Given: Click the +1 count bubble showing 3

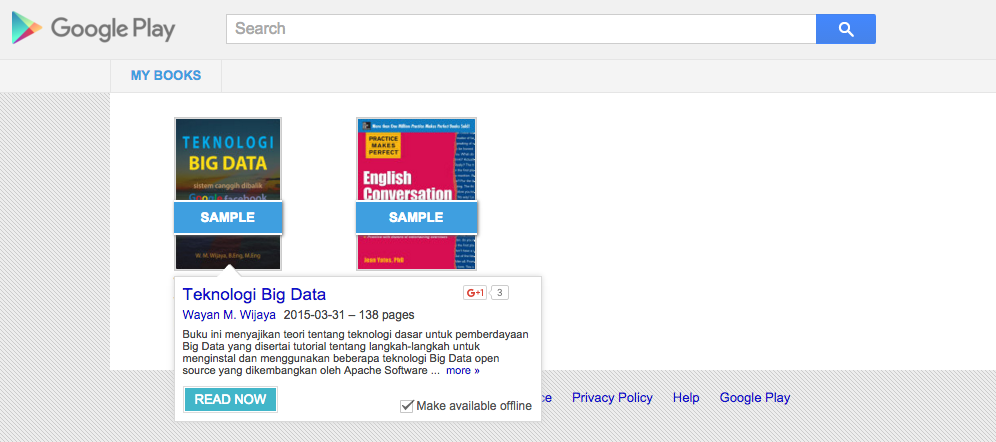Looking at the screenshot, I should point(499,293).
